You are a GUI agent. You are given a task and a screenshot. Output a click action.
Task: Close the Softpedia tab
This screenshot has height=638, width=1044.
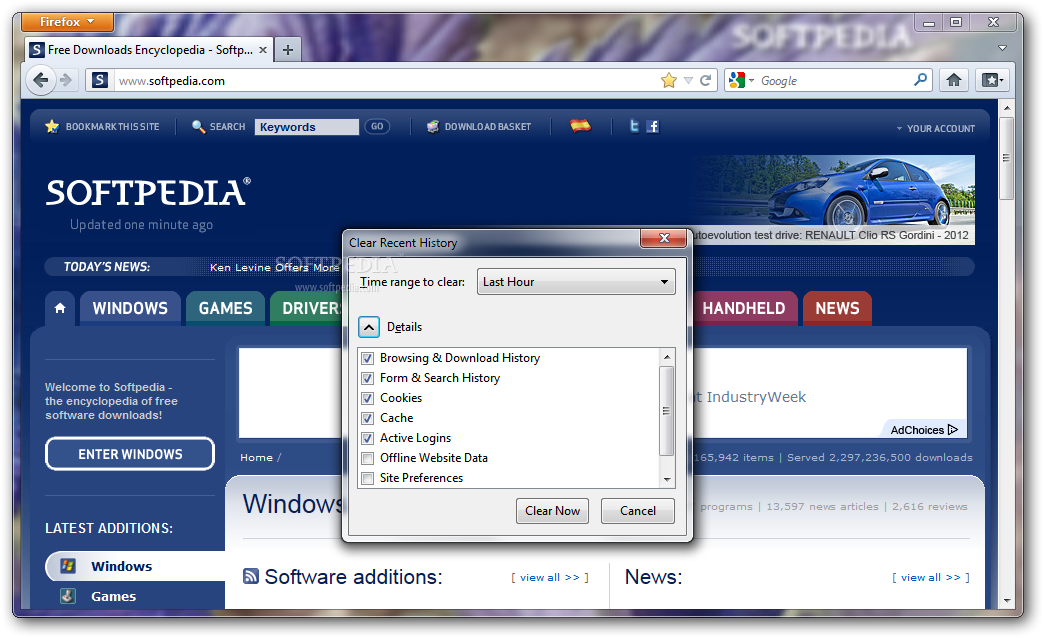[x=263, y=50]
